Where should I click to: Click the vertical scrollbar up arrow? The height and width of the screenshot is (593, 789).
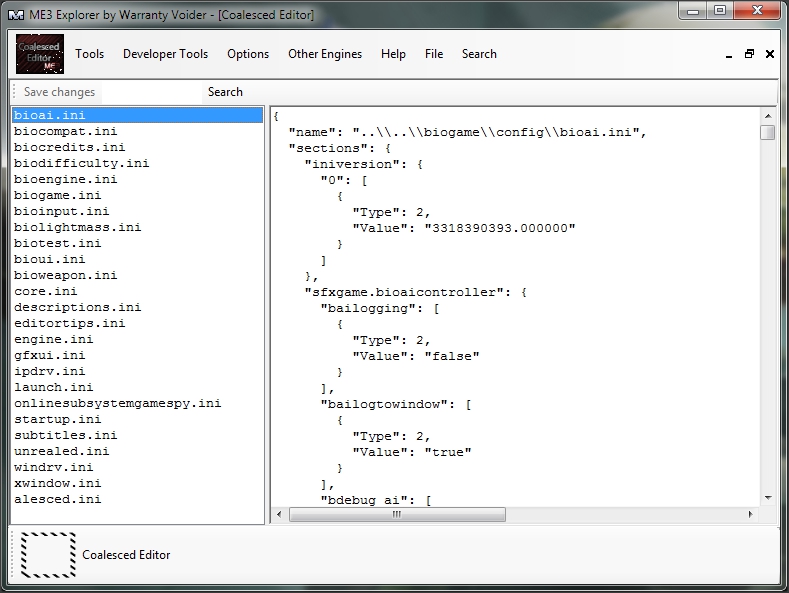pyautogui.click(x=768, y=116)
